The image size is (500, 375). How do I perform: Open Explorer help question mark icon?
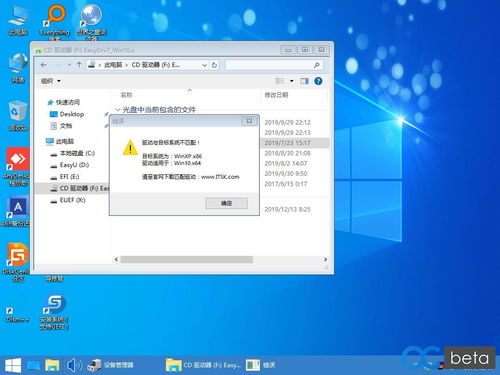click(x=318, y=81)
